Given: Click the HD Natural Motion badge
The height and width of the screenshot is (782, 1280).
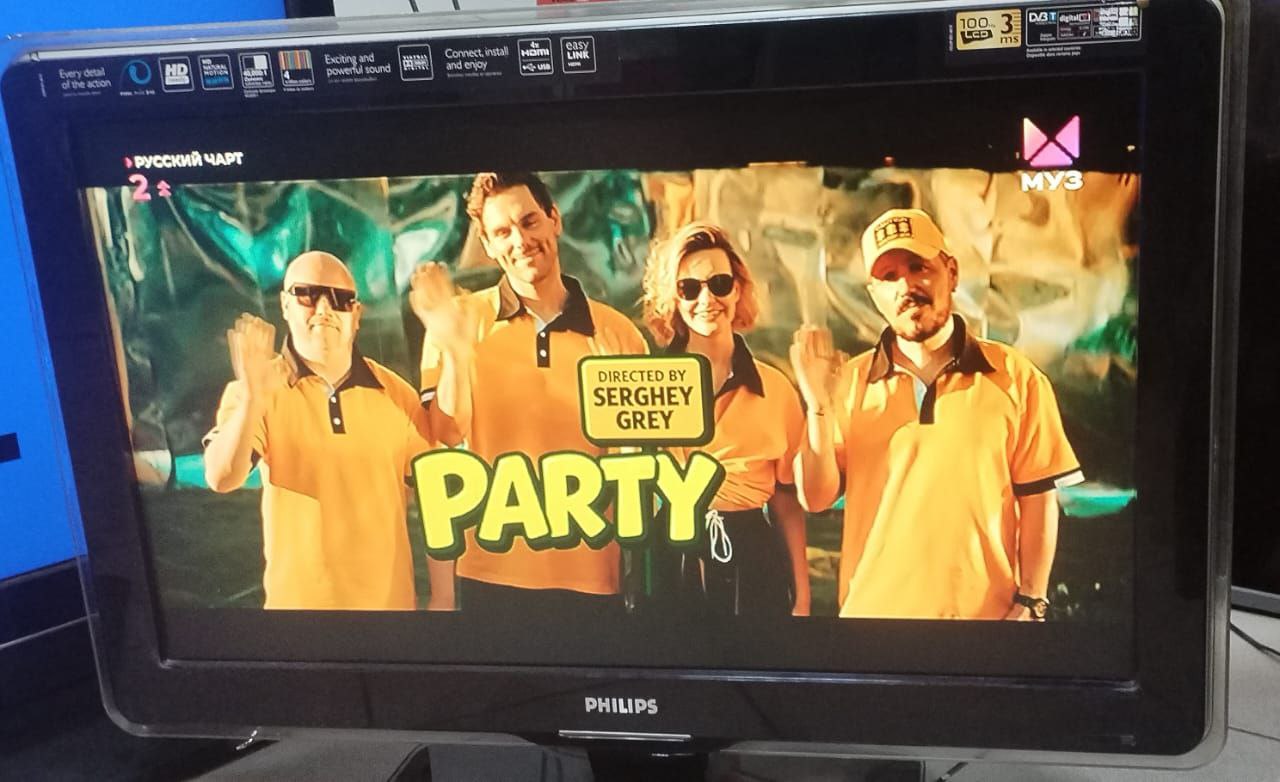Looking at the screenshot, I should [x=215, y=72].
